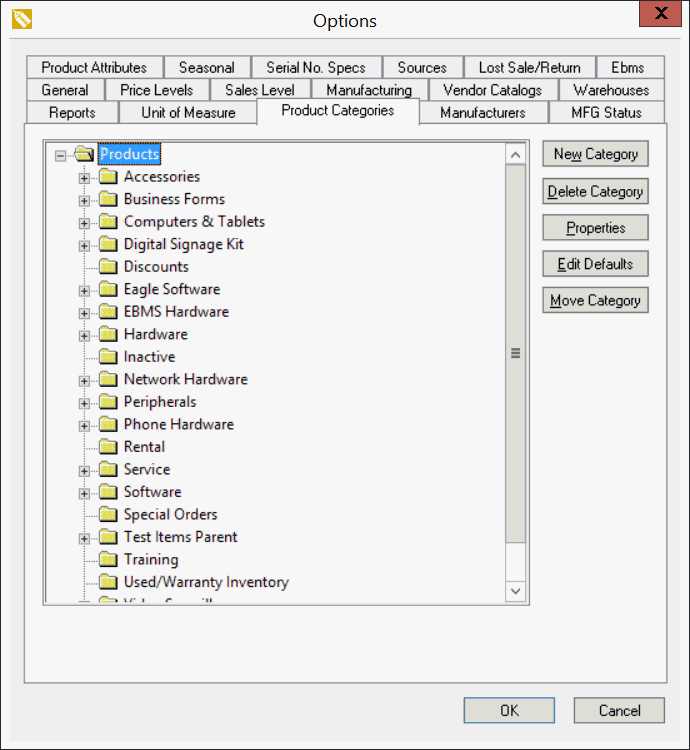Click the app icon in title bar

(x=21, y=19)
